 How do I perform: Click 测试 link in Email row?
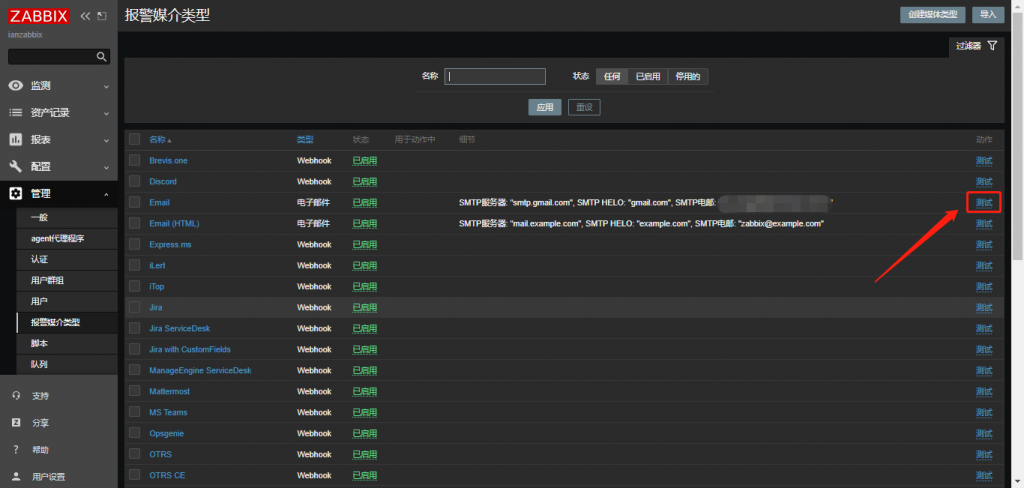tap(984, 203)
